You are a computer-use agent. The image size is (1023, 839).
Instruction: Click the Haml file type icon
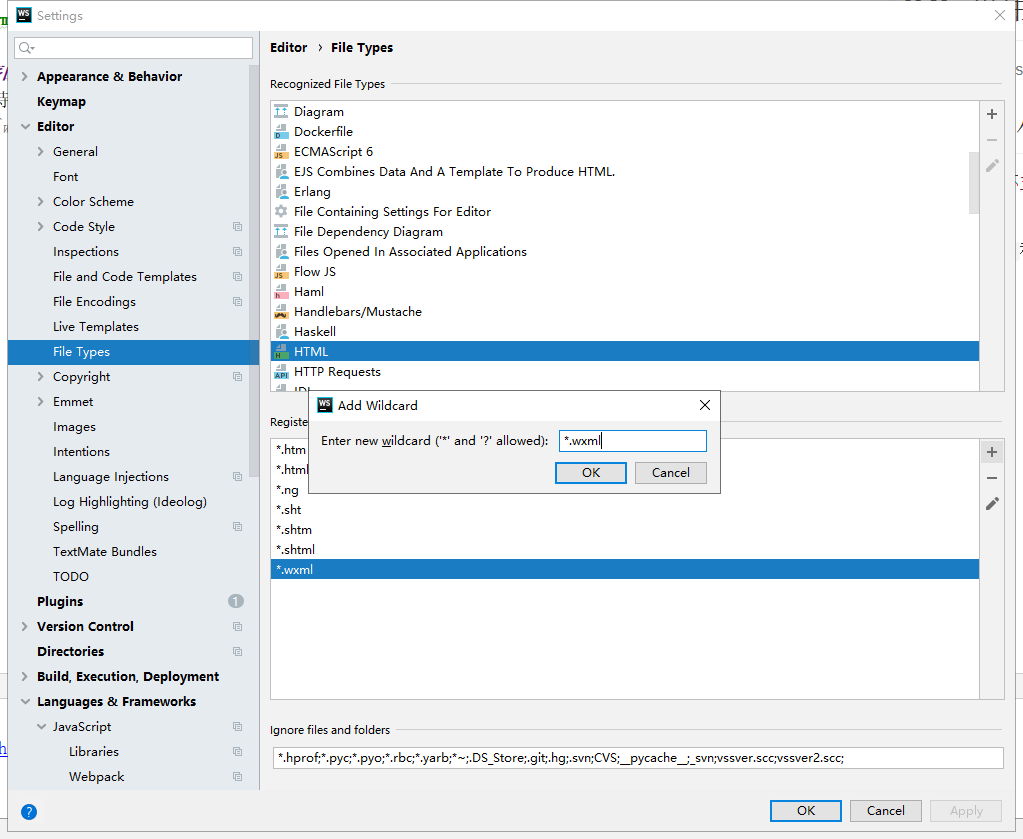click(281, 292)
